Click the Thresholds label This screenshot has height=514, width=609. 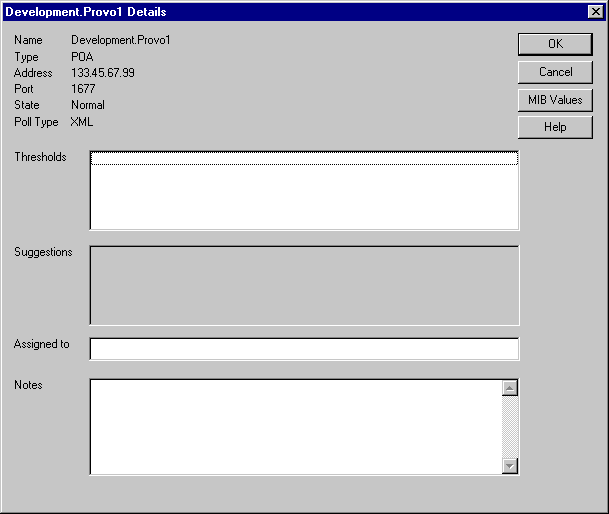(x=40, y=157)
